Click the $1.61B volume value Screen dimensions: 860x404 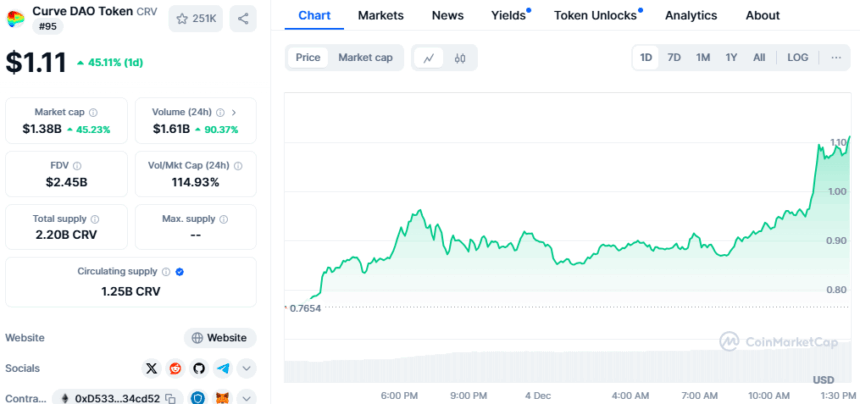(x=171, y=129)
